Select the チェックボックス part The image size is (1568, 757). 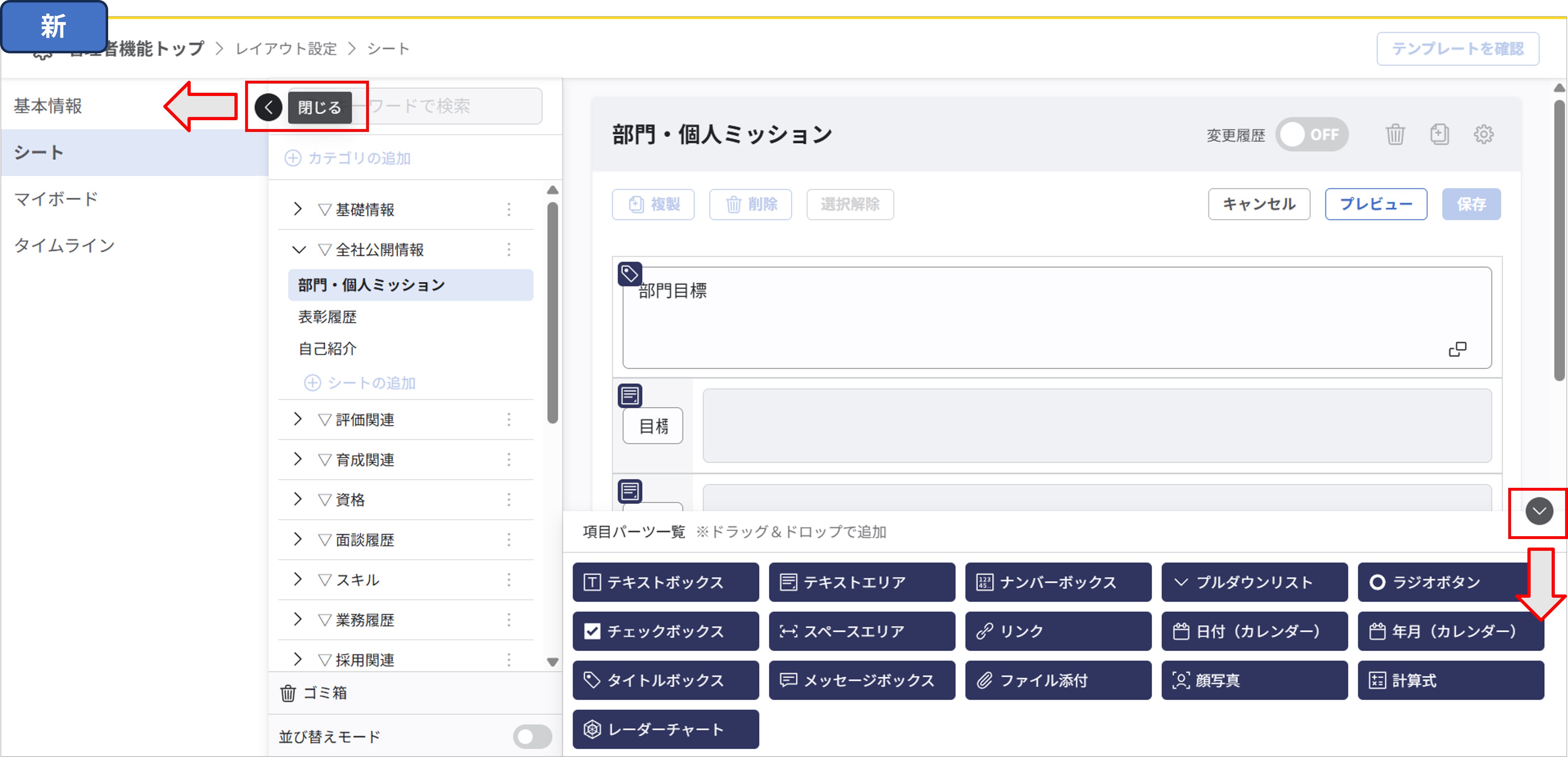pyautogui.click(x=665, y=631)
